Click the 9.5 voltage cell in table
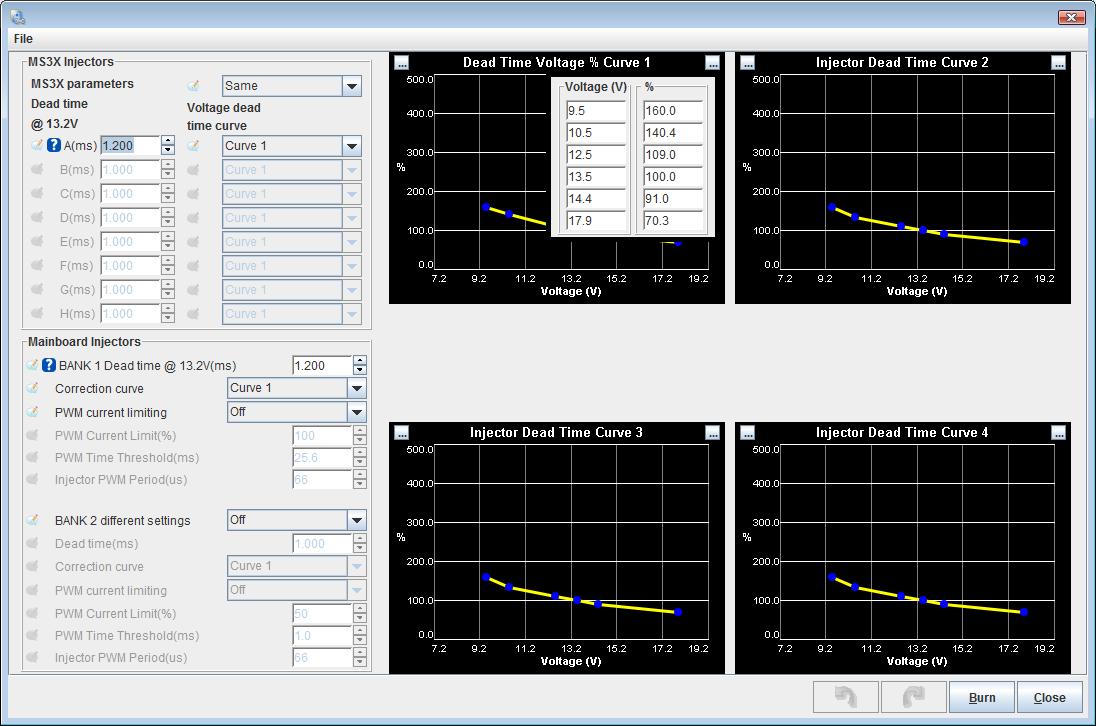This screenshot has width=1096, height=726. (x=595, y=111)
